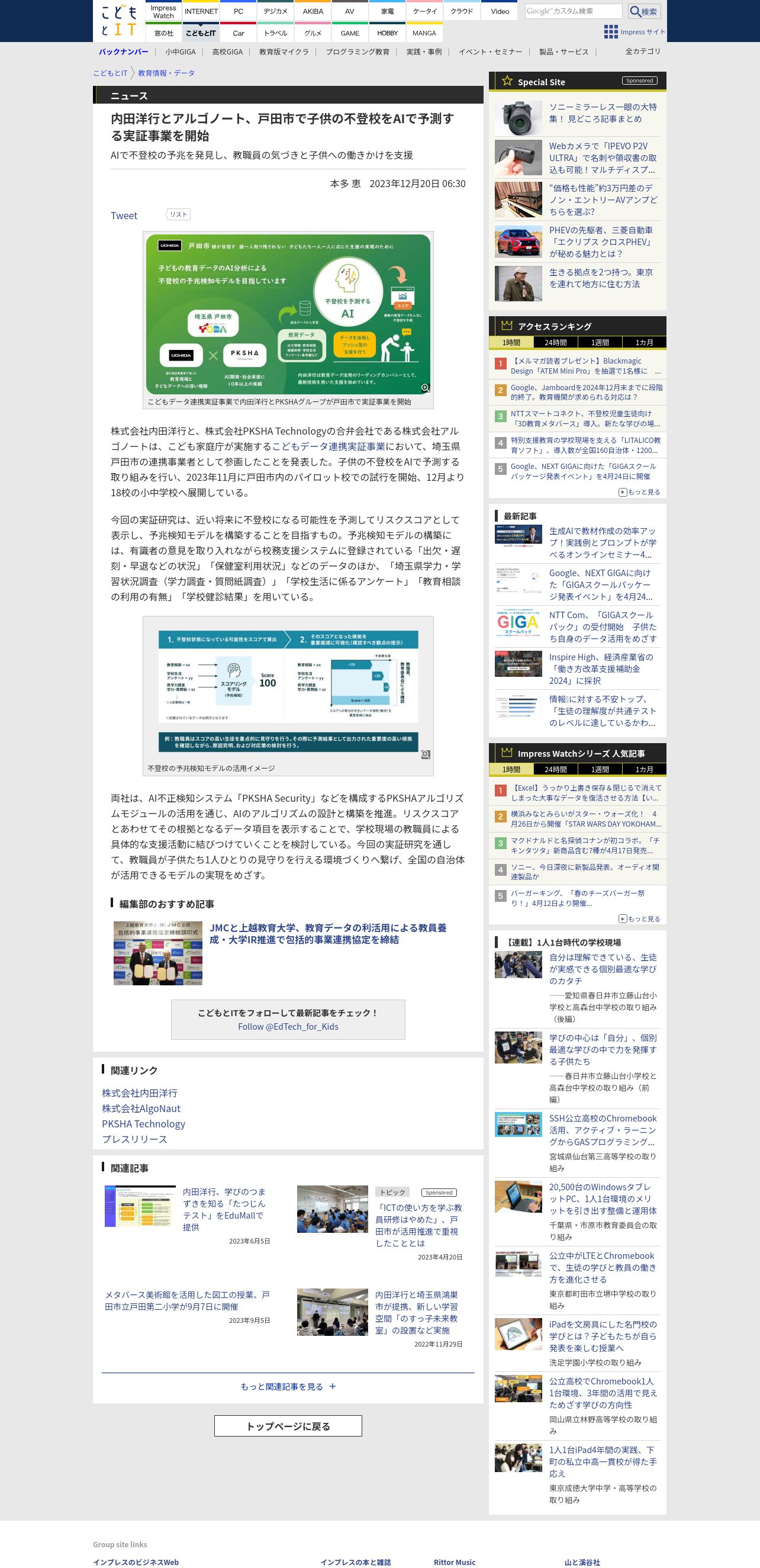Switch Impress Watch ranking to 1カ月
The width and height of the screenshot is (760, 1568).
coord(644,769)
